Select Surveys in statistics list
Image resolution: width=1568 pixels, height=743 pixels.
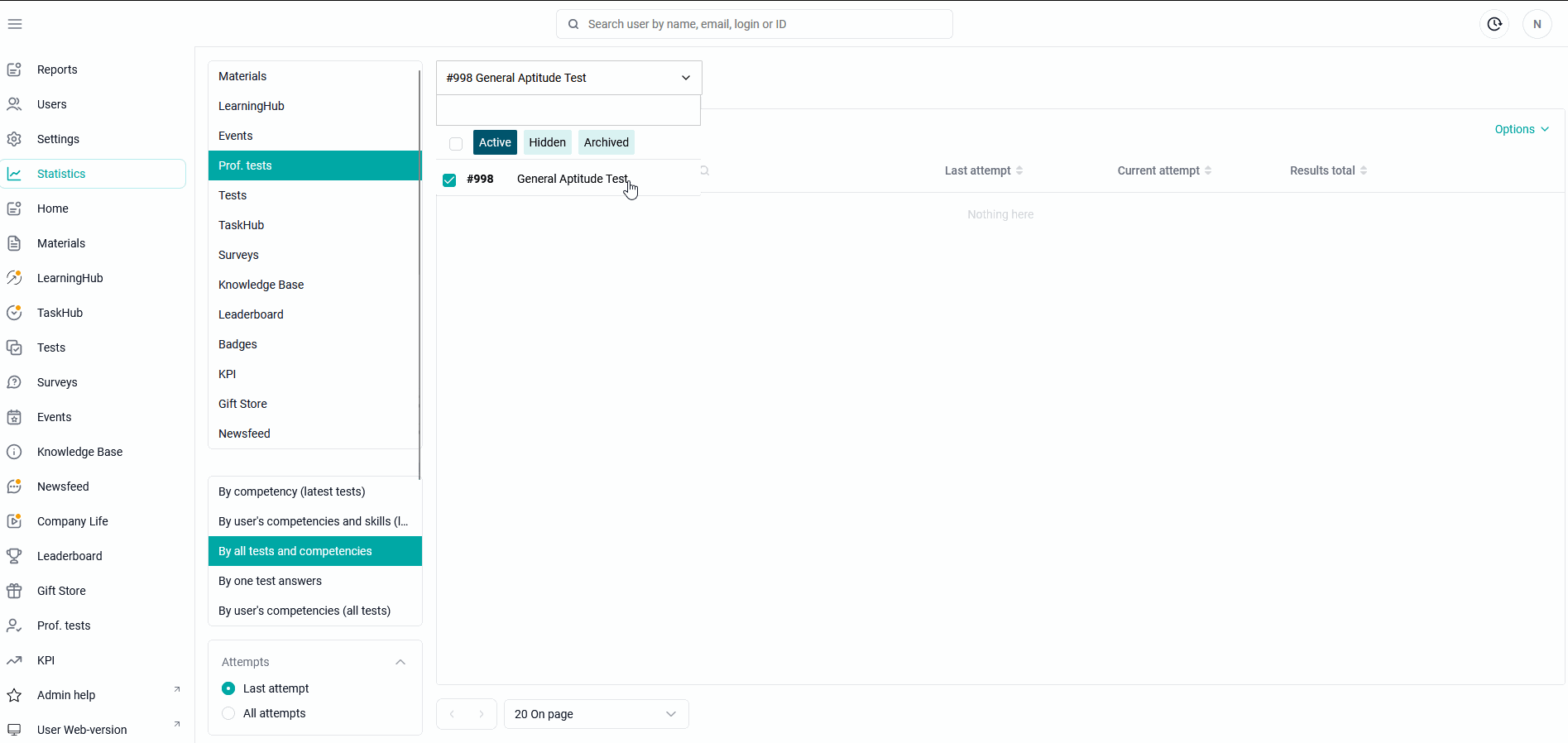tap(314, 255)
